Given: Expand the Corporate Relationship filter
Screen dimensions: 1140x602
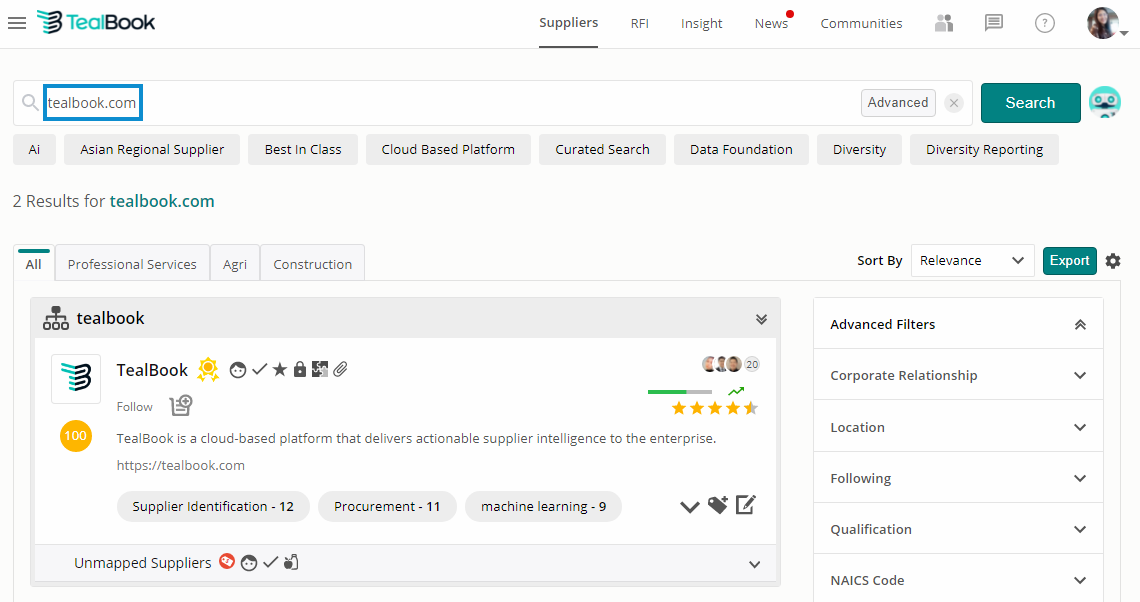Looking at the screenshot, I should (x=958, y=376).
